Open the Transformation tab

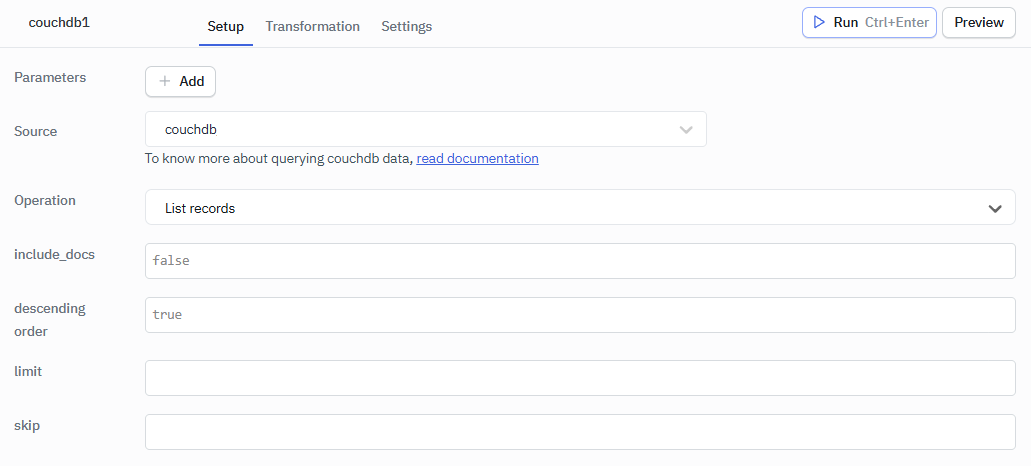tap(312, 26)
